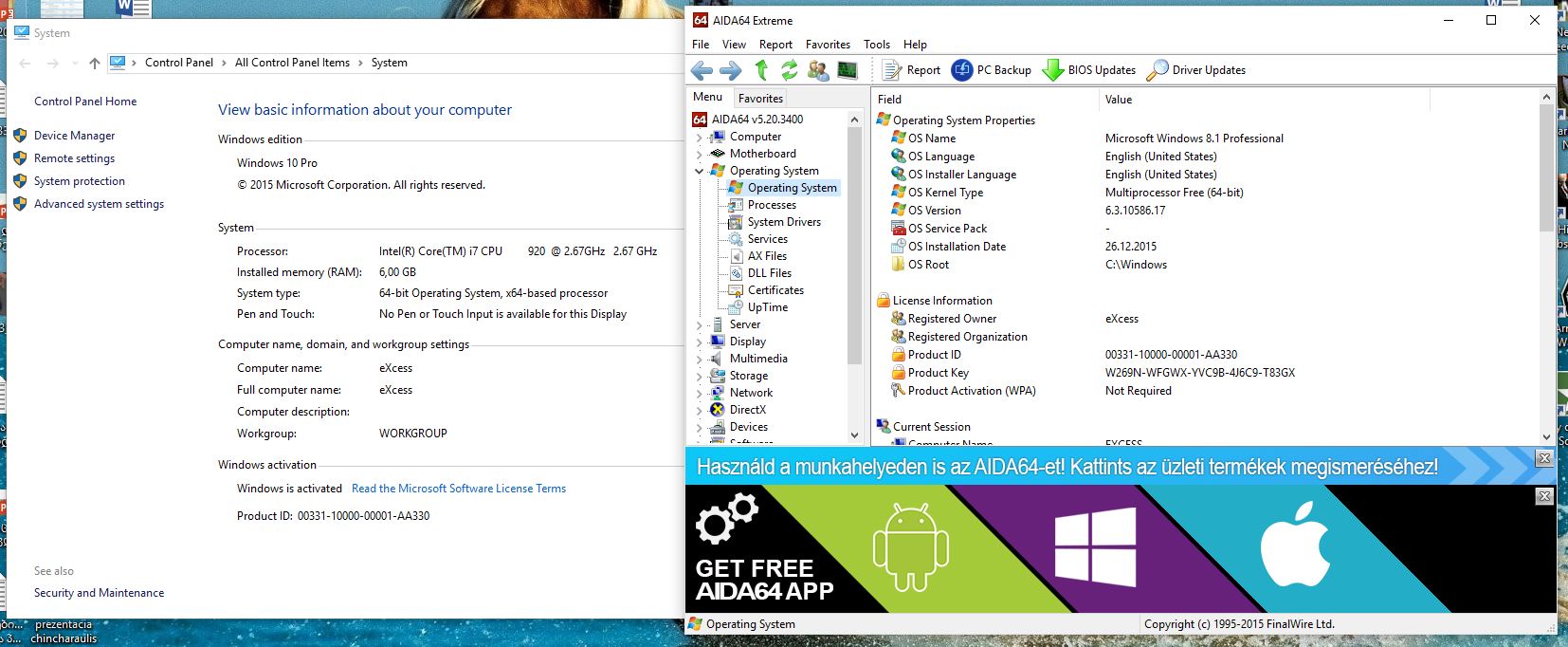Launch the Report wizard toolbar button
1568x647 pixels.
911,70
